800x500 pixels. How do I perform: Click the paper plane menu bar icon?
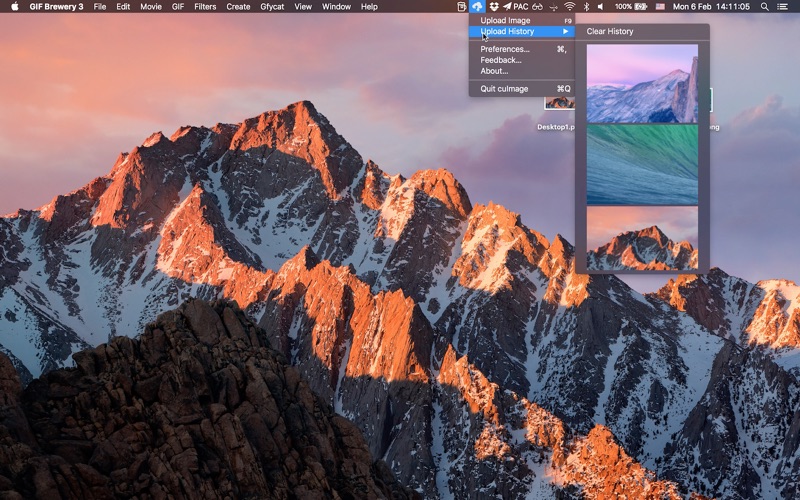[x=507, y=7]
